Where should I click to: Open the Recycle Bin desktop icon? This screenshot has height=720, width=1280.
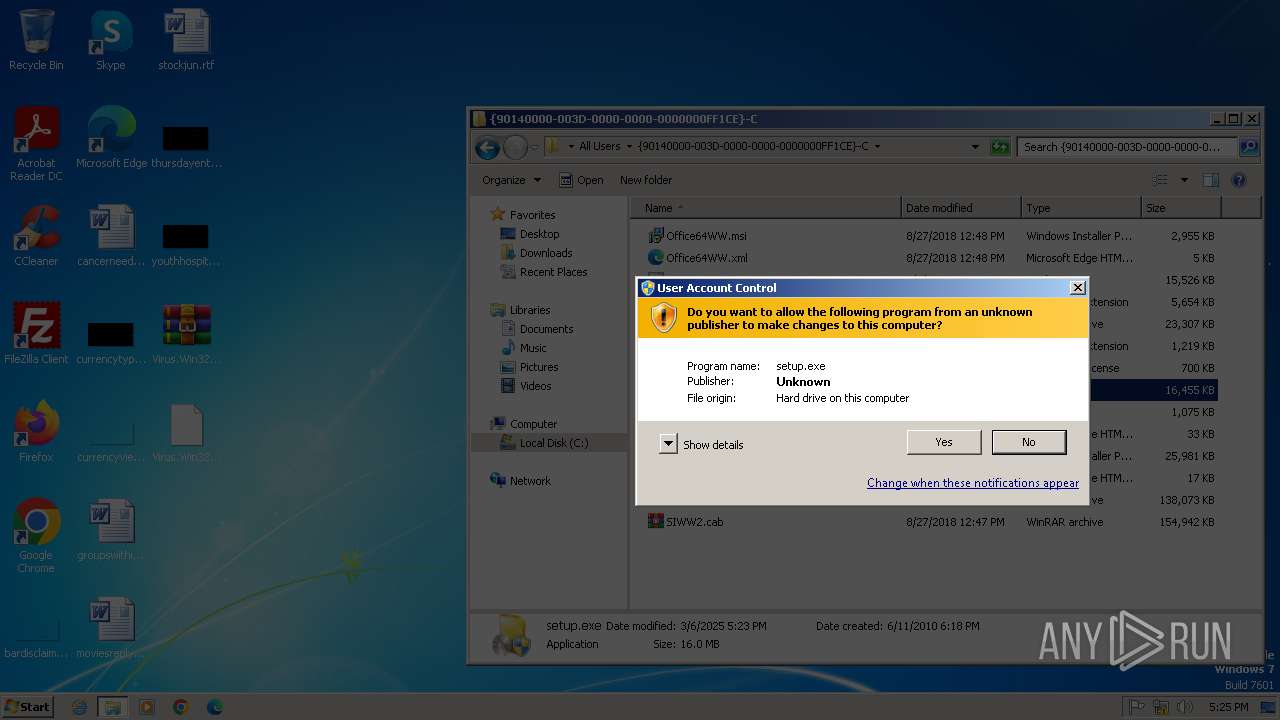(36, 40)
